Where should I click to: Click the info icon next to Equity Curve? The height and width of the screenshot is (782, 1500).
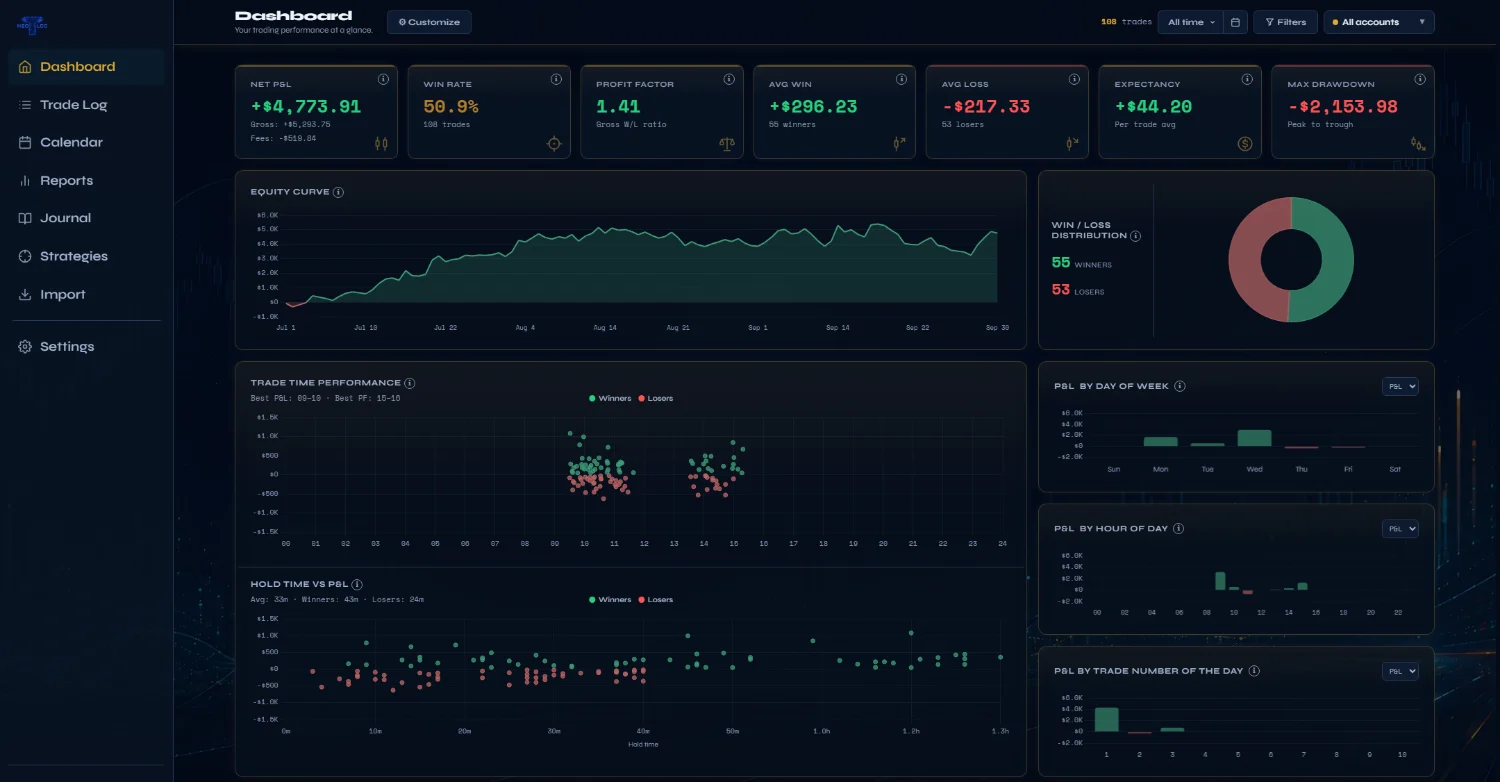coord(338,192)
